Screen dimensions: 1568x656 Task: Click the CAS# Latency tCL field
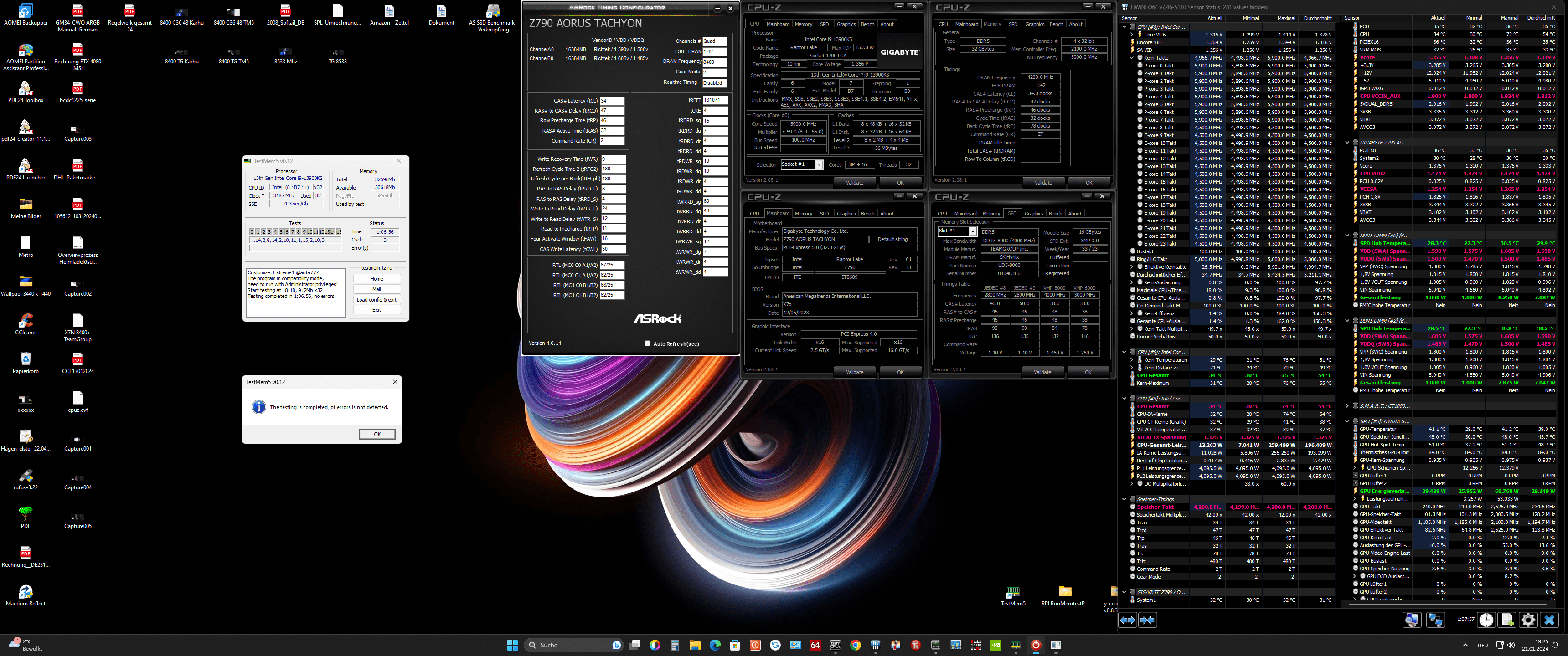(x=612, y=101)
